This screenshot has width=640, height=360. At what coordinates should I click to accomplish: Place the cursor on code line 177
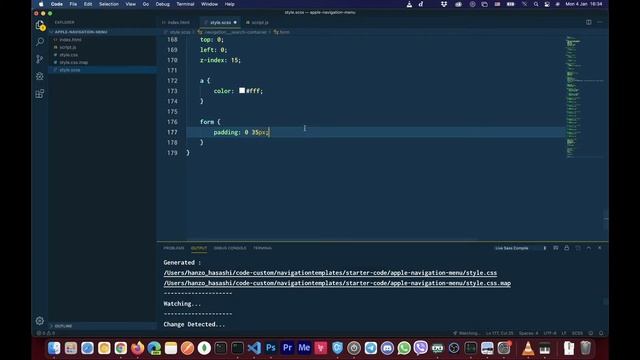376,132
